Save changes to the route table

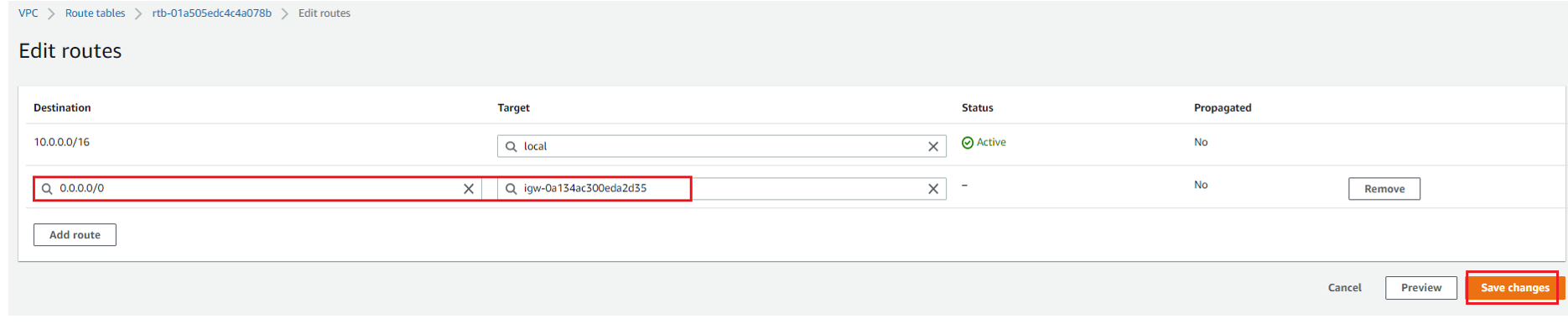click(x=1514, y=288)
